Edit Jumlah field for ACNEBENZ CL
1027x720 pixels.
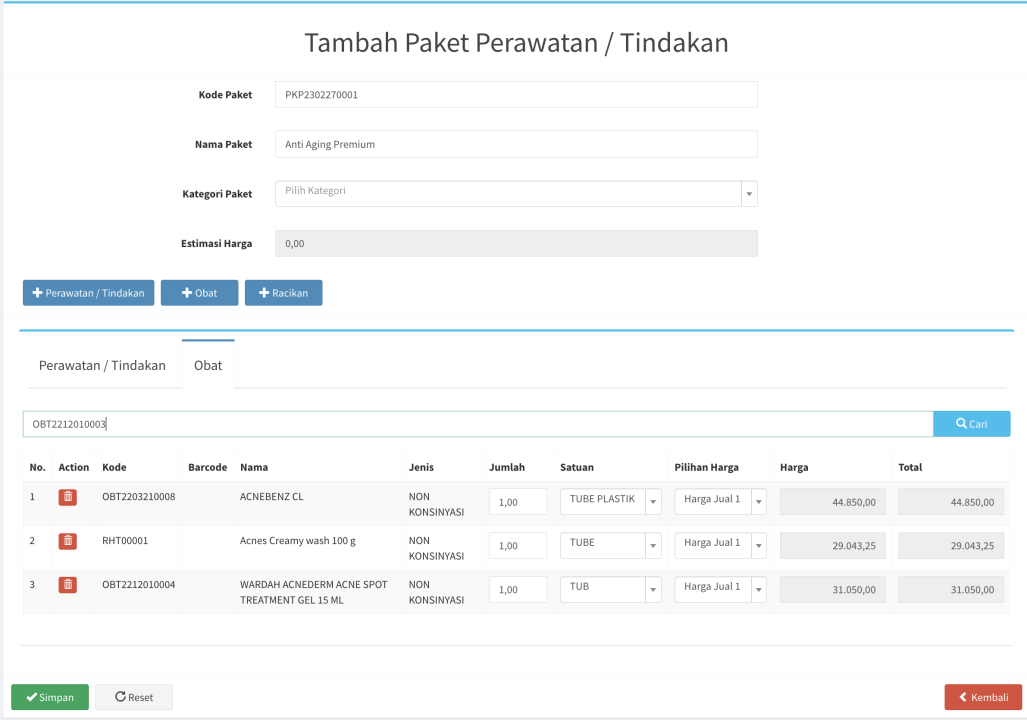pos(518,502)
